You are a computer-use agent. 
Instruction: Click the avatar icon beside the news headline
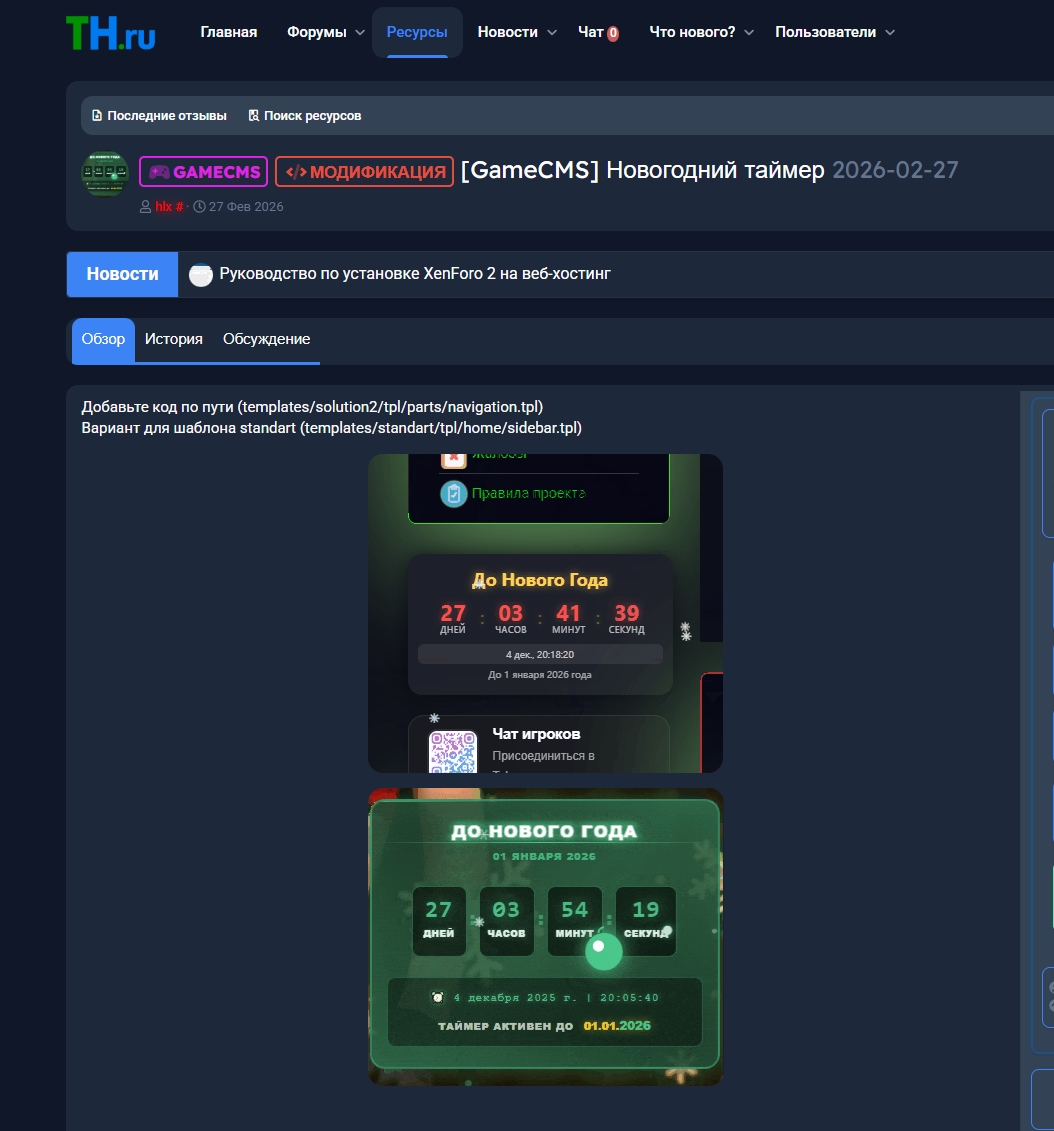201,275
